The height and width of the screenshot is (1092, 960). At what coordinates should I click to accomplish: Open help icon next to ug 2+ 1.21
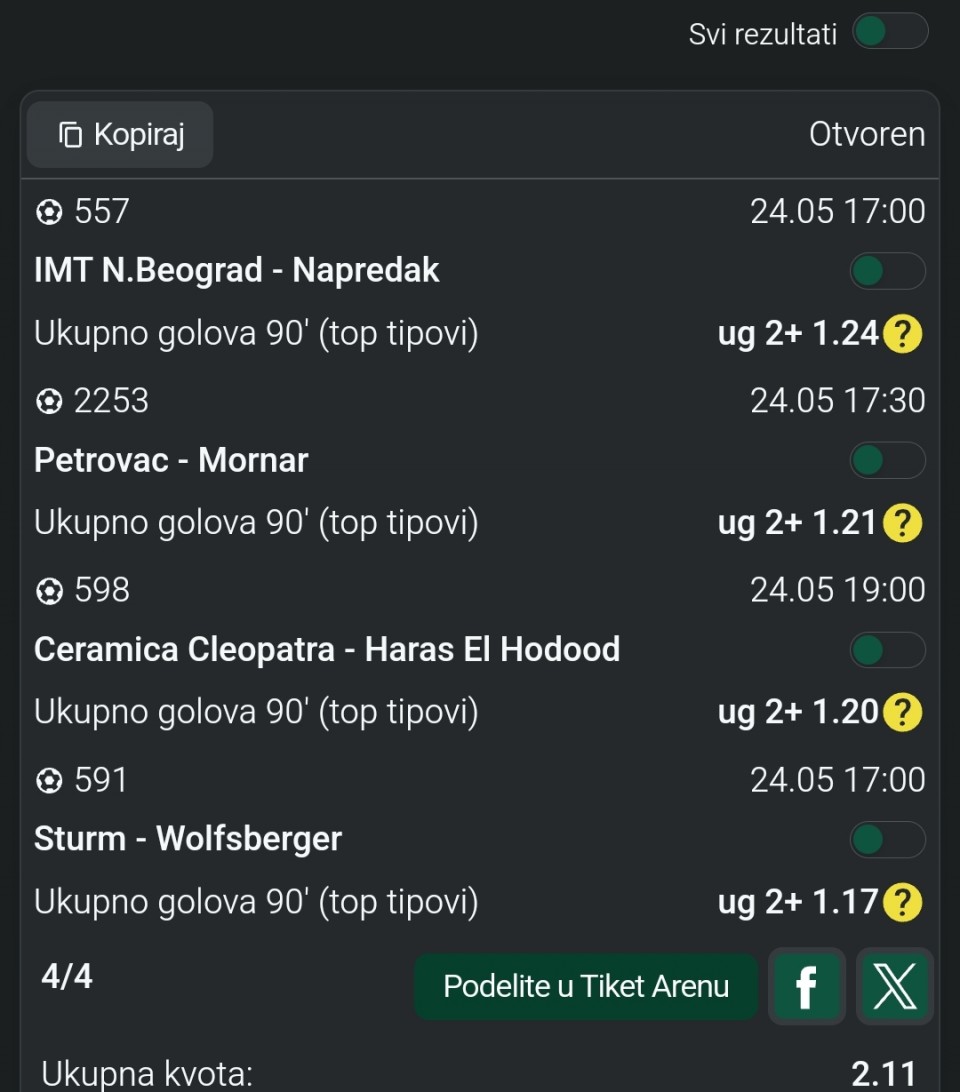coord(902,523)
